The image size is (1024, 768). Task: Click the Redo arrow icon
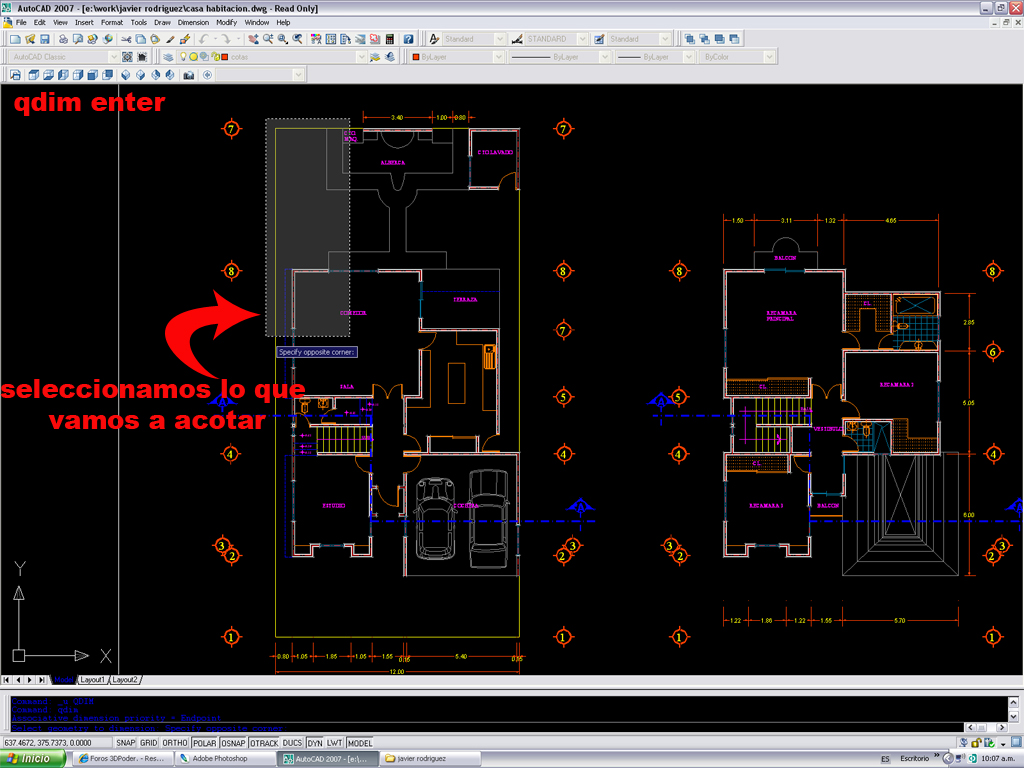pyautogui.click(x=225, y=39)
